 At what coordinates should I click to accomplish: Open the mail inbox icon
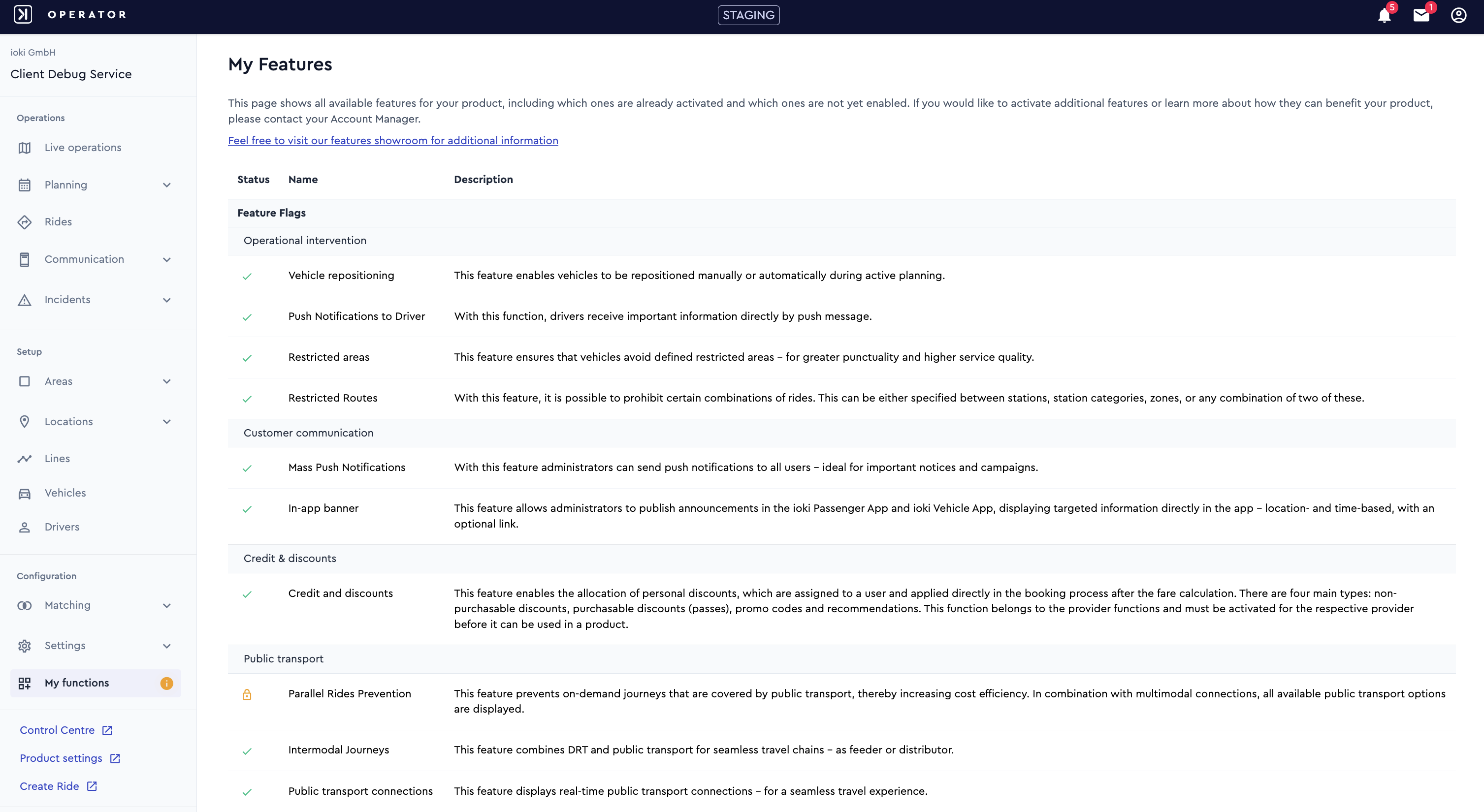point(1421,15)
